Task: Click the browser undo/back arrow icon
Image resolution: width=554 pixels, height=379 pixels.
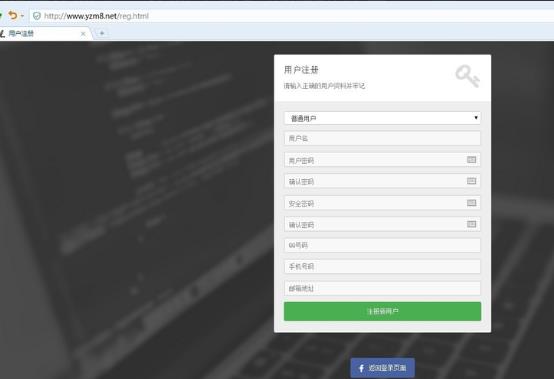Action: (13, 16)
